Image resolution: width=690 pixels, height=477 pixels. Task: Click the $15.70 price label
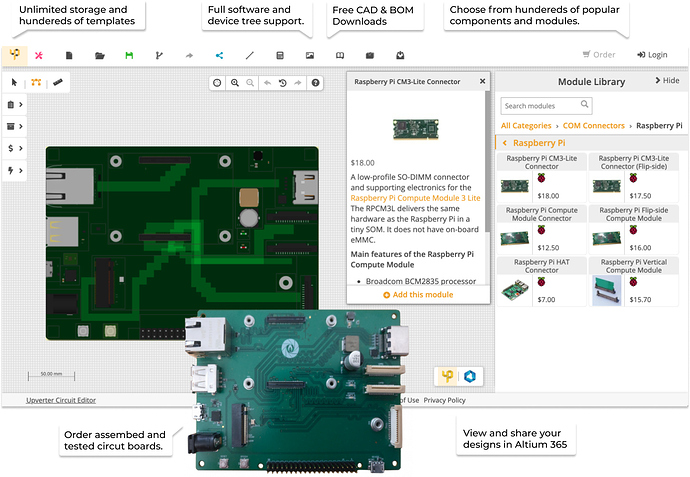[x=640, y=300]
